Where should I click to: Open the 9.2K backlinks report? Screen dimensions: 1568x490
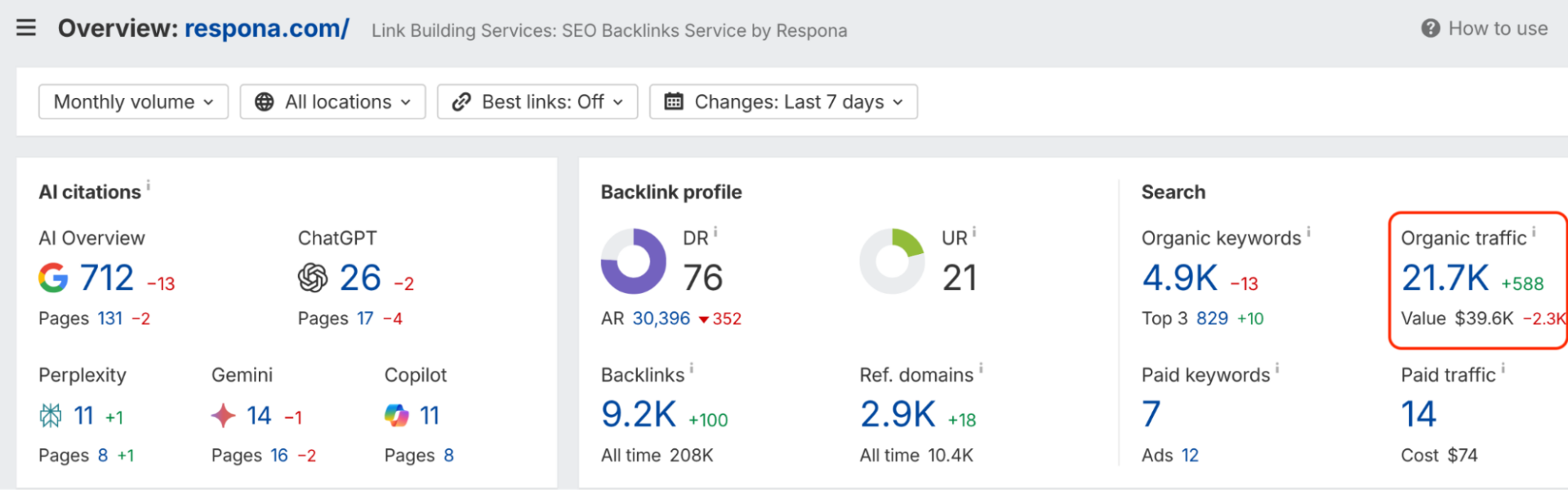(x=639, y=414)
